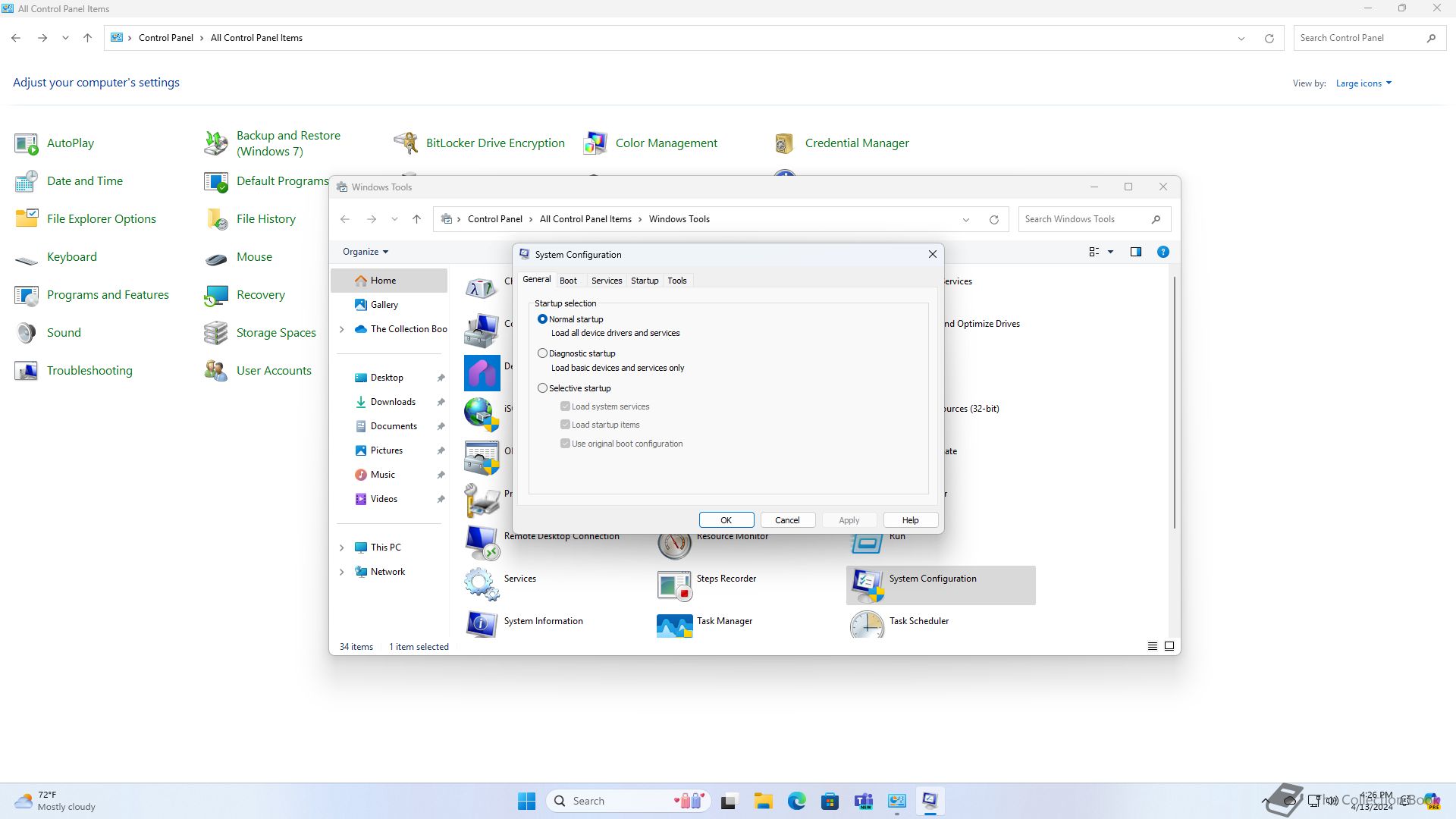Open weather widget on taskbar

pyautogui.click(x=55, y=801)
